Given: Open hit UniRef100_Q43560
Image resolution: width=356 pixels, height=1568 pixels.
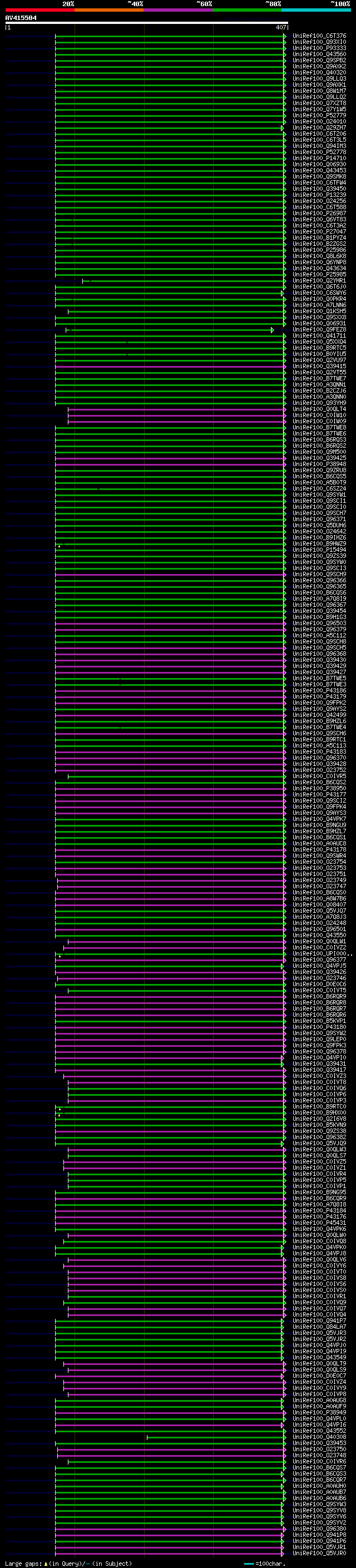Looking at the screenshot, I should click(319, 54).
